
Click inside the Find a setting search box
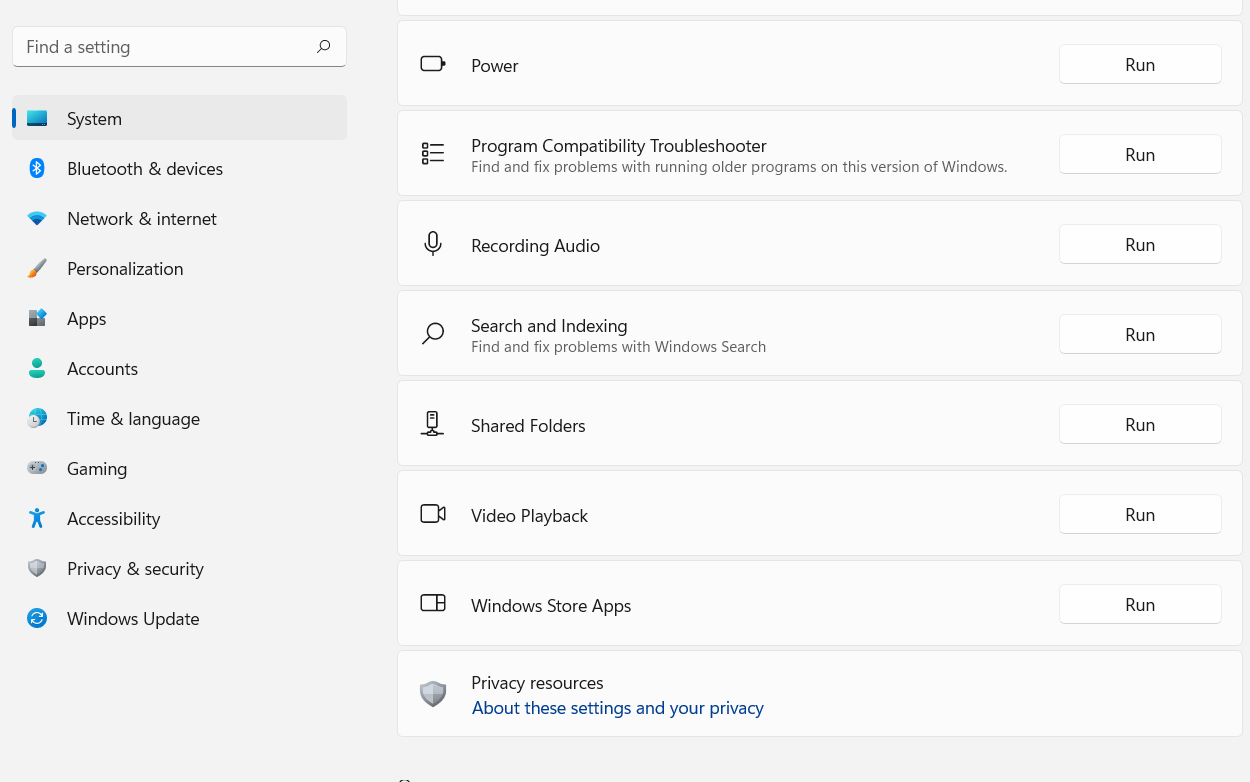click(x=160, y=46)
